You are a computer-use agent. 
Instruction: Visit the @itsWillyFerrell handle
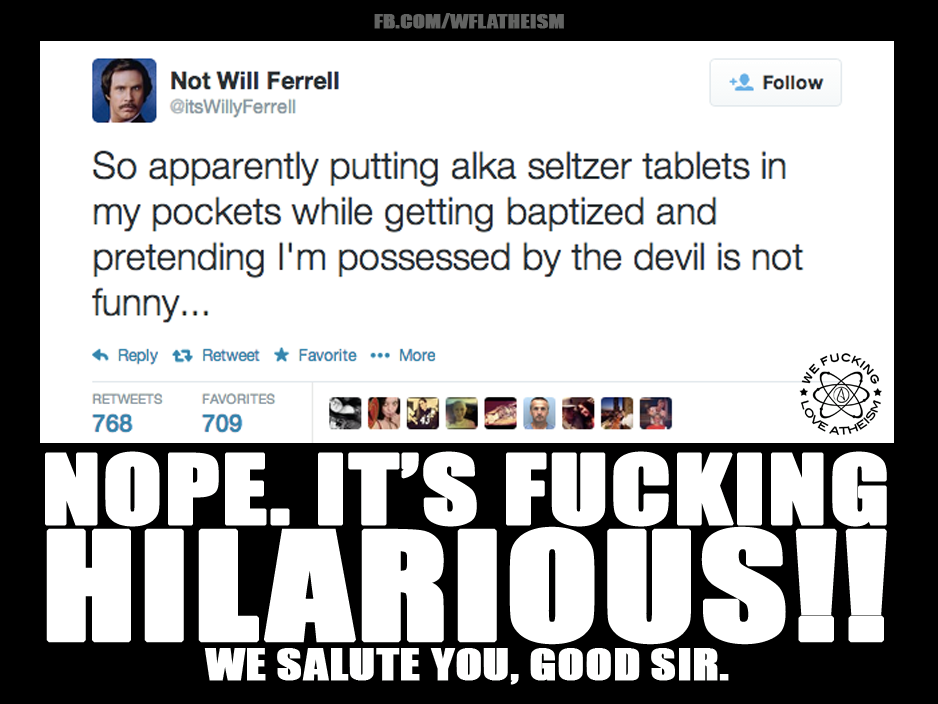(233, 107)
